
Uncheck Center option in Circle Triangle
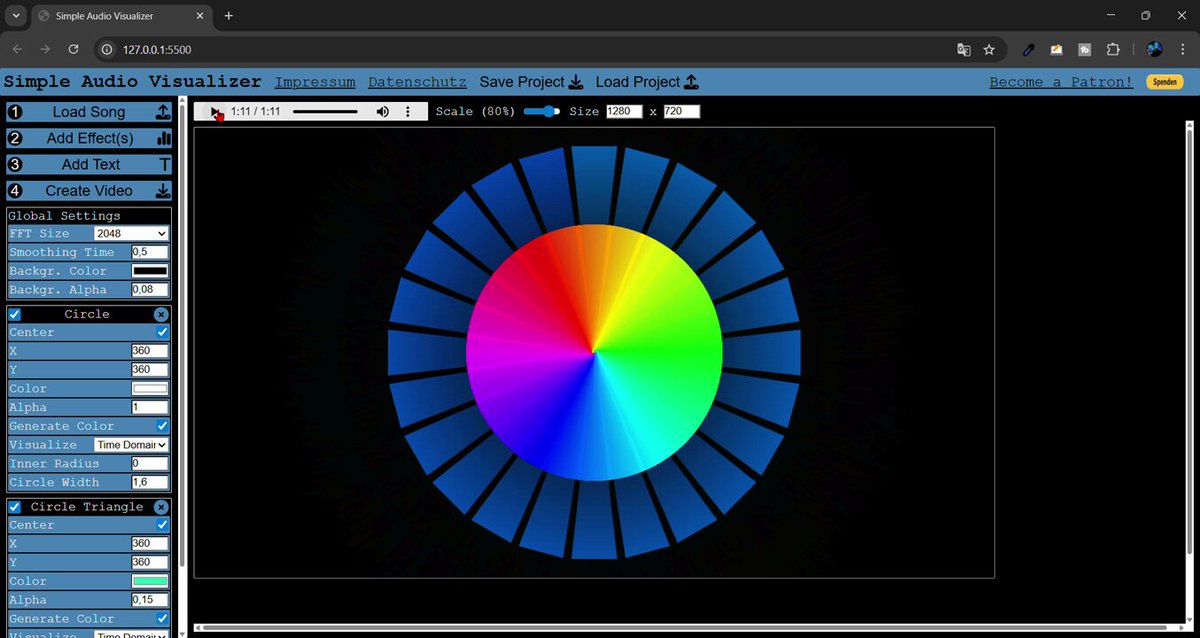[x=163, y=525]
